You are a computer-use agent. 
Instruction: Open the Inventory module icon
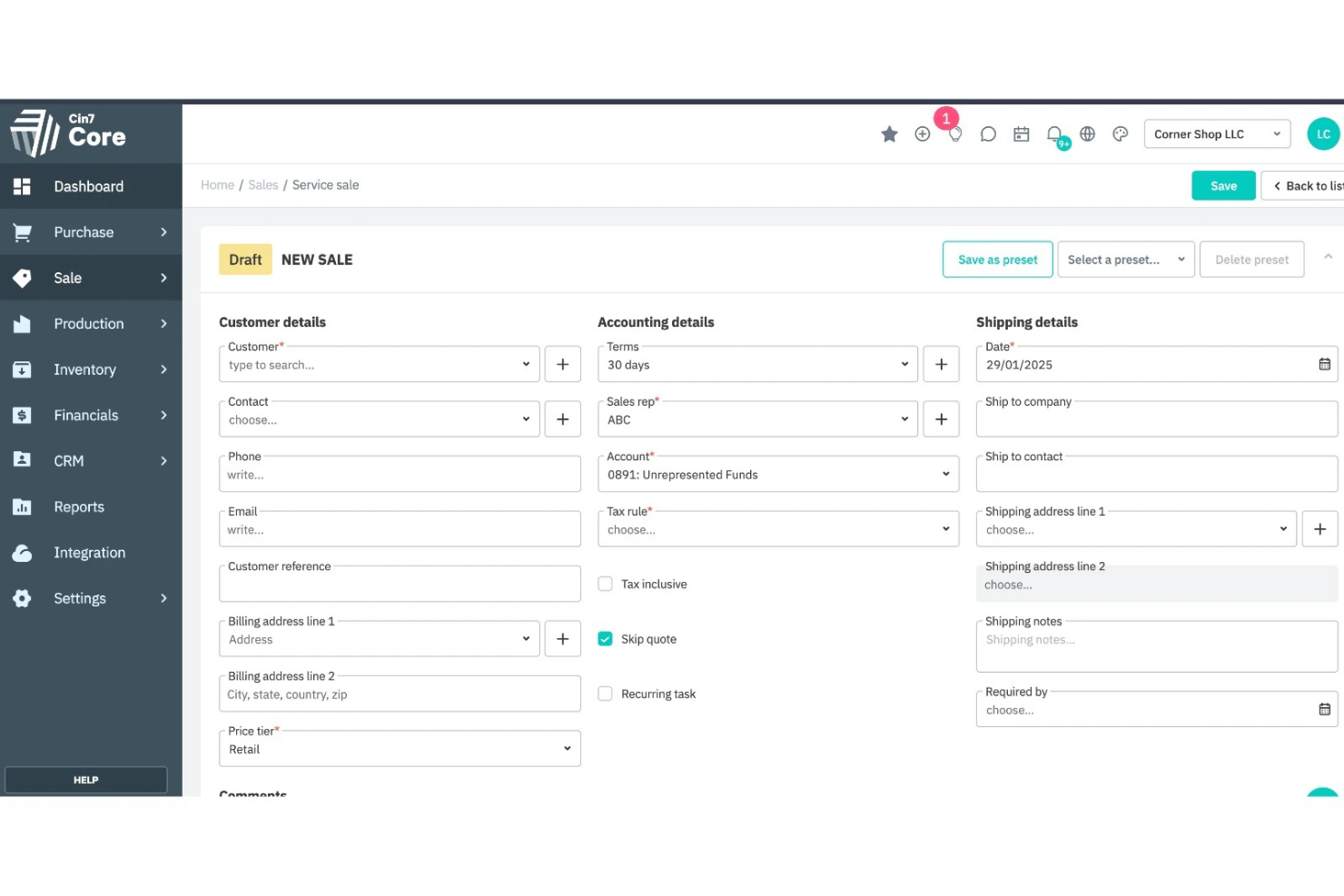pos(22,369)
